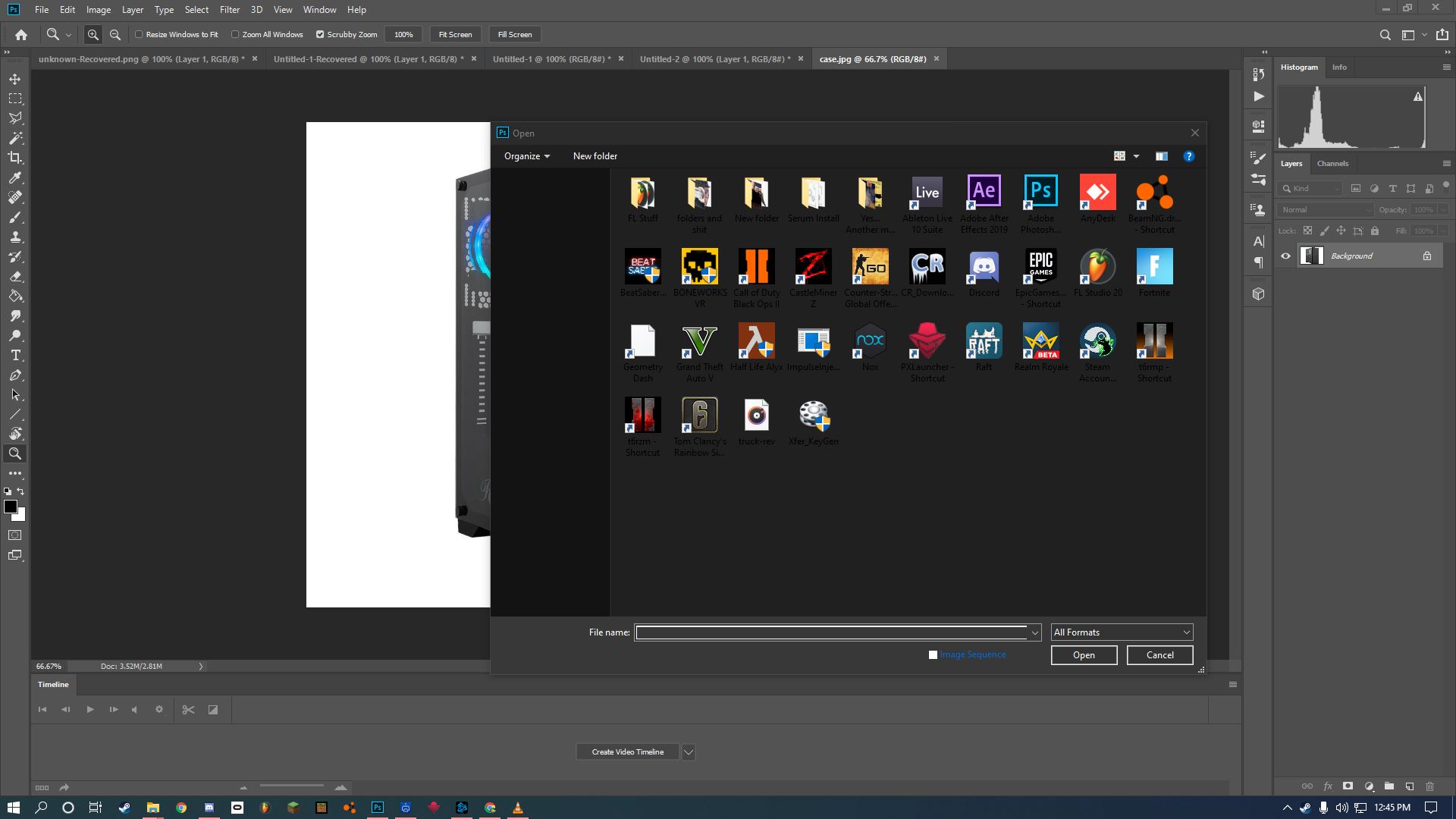Open the All Formats dropdown
The image size is (1456, 819).
point(1121,632)
